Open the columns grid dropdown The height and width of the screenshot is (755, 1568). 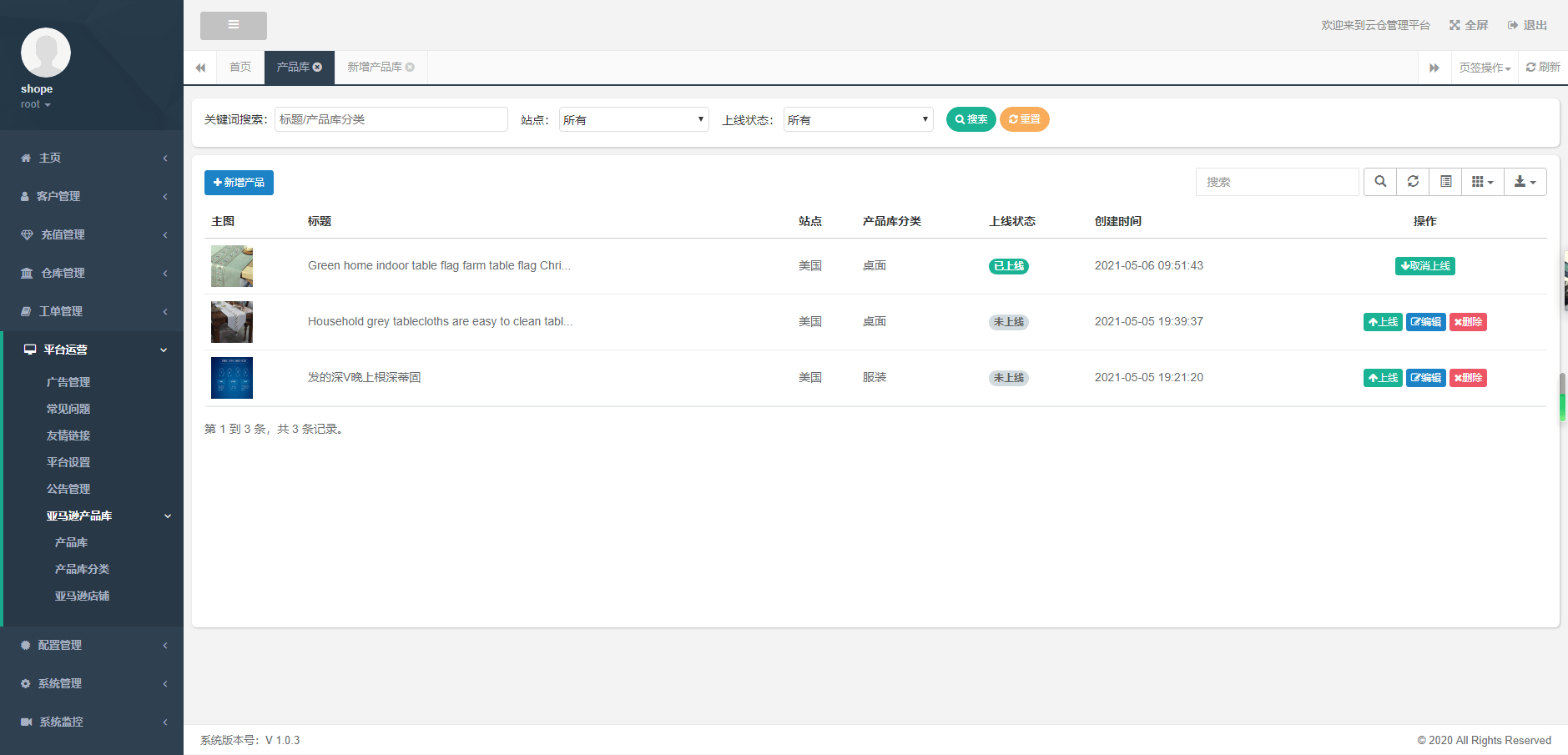point(1482,182)
